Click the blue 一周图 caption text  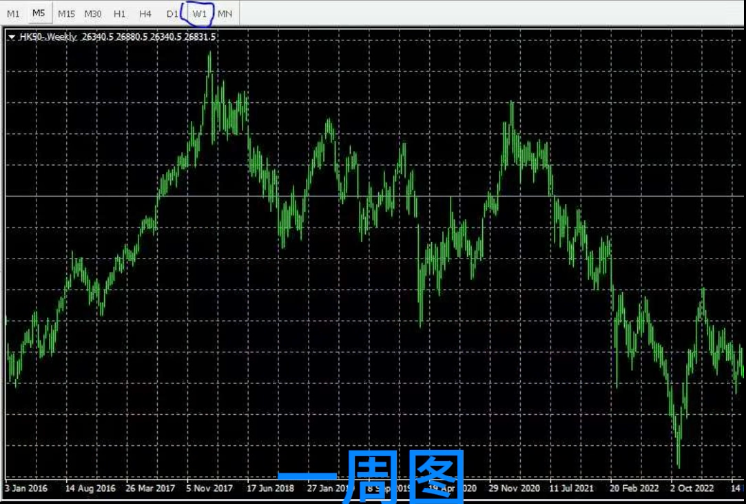(x=371, y=476)
